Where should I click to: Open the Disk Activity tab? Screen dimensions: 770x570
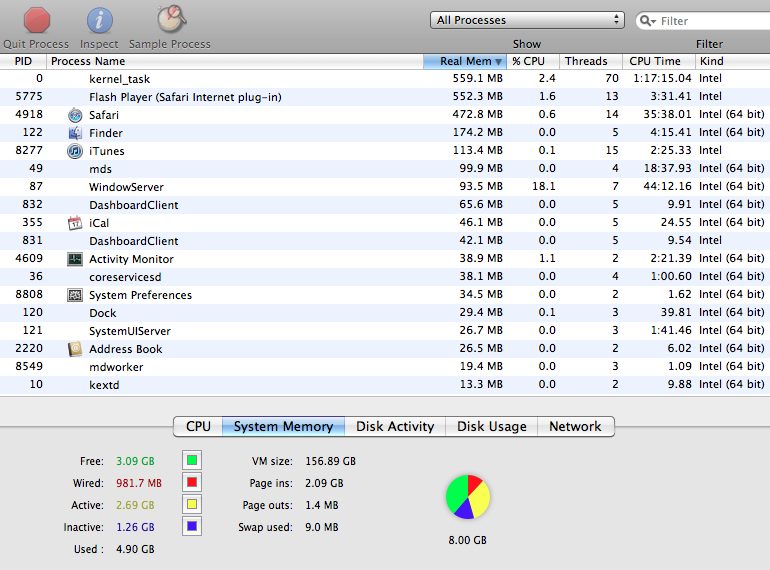395,426
